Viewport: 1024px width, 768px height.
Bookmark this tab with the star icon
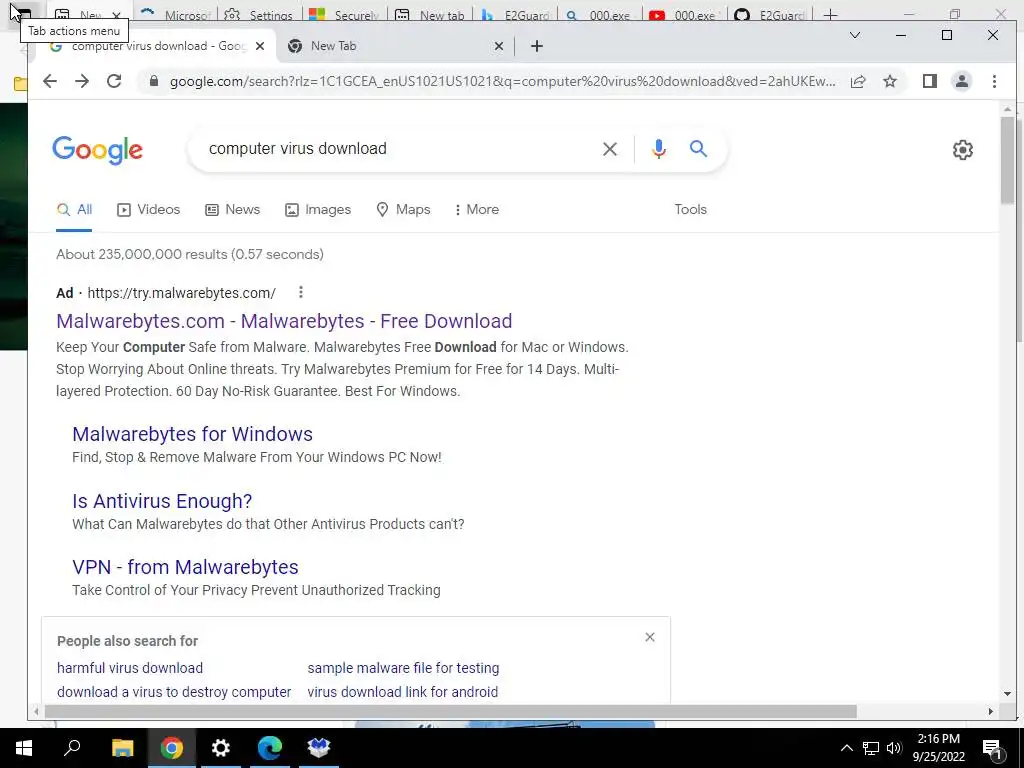point(889,81)
